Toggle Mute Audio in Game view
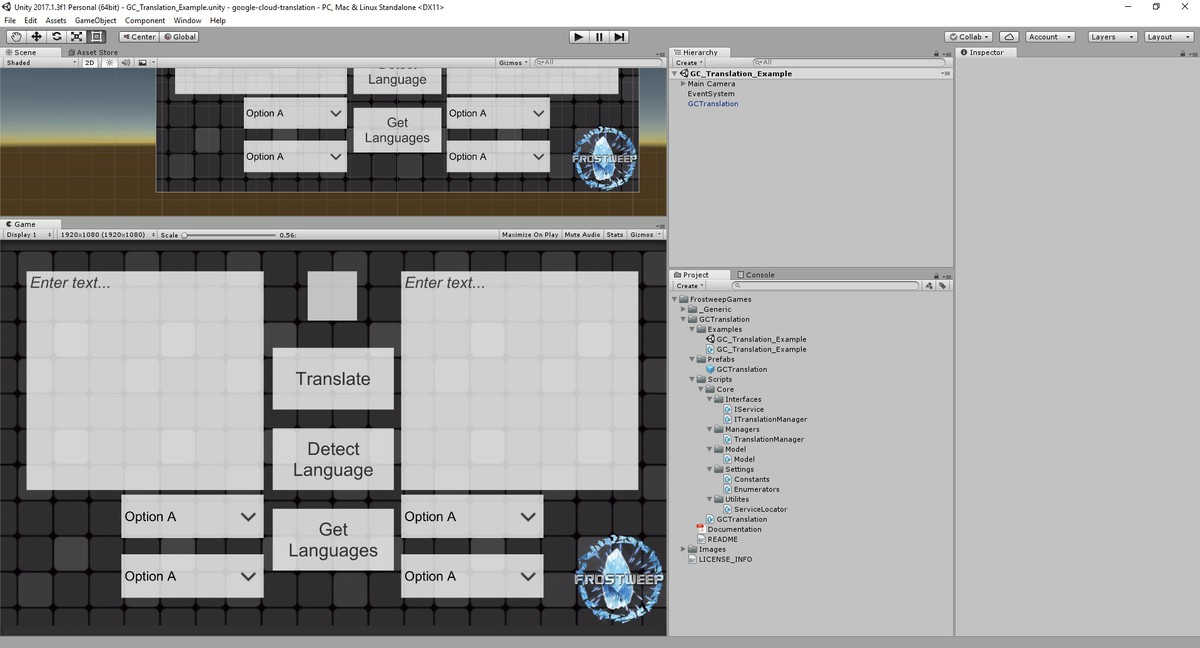 coord(582,235)
